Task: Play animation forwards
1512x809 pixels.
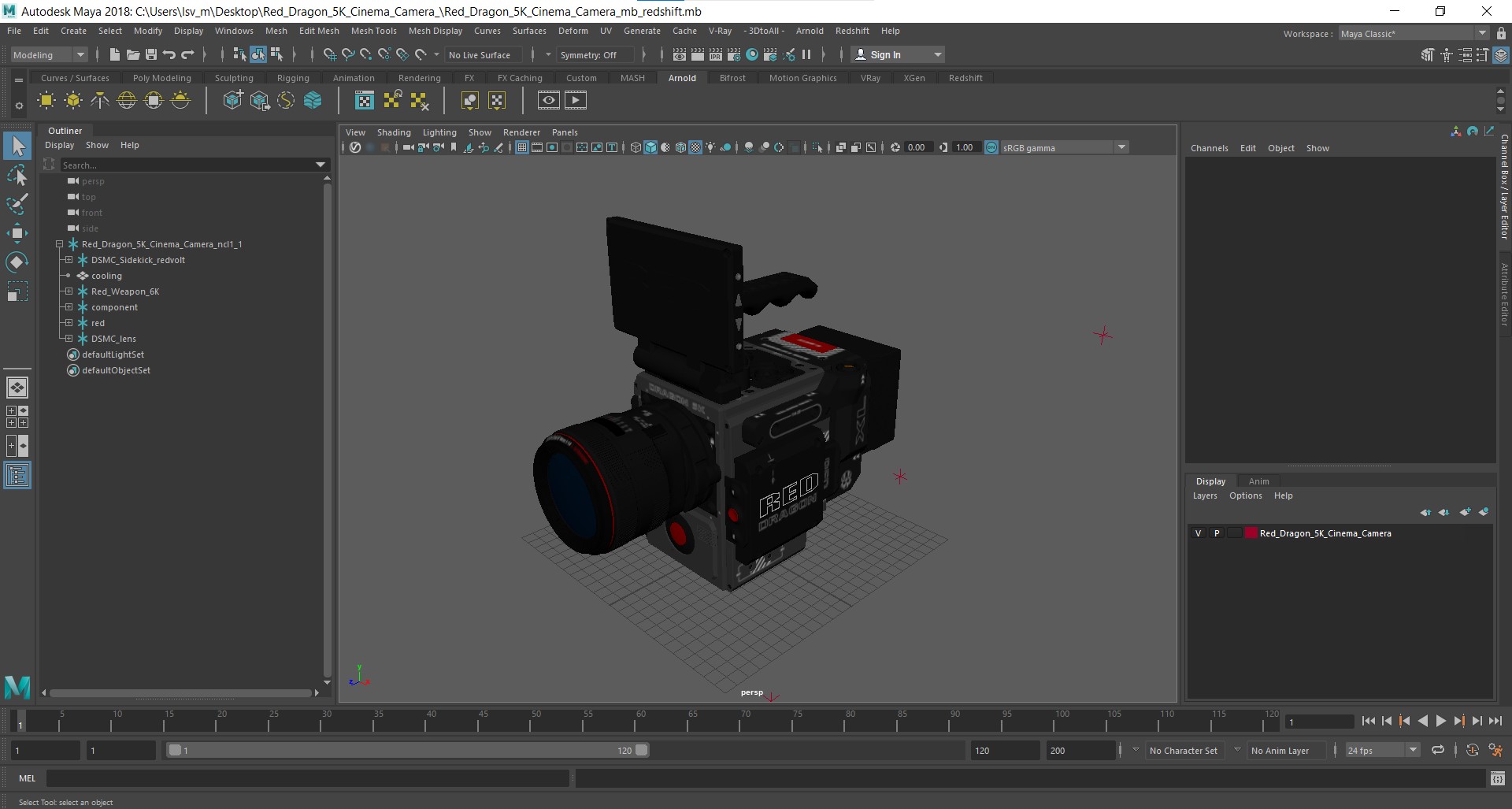Action: [1440, 721]
